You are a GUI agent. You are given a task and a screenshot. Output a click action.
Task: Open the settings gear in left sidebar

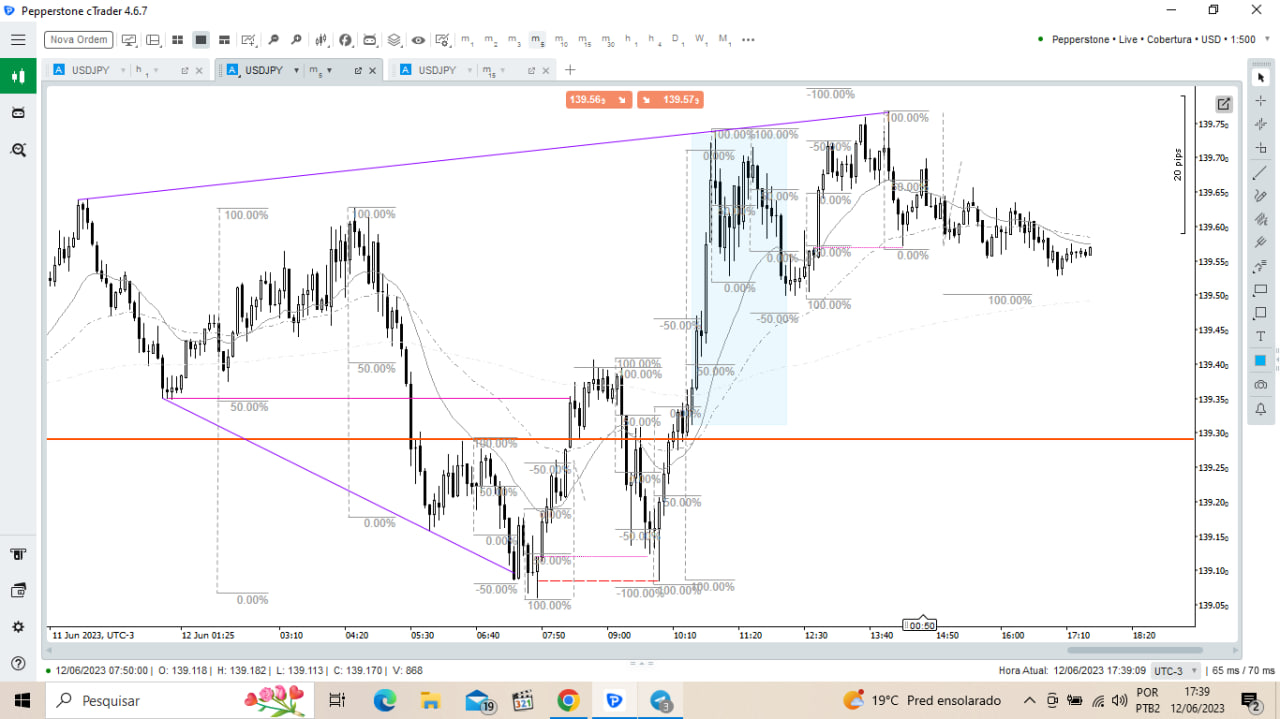pyautogui.click(x=17, y=627)
